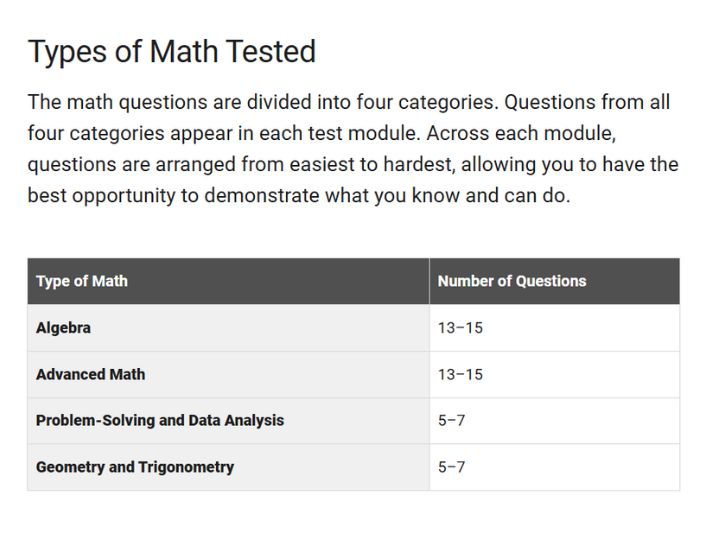The width and height of the screenshot is (720, 540).
Task: Select the "Number of Questions" column header
Action: [512, 281]
